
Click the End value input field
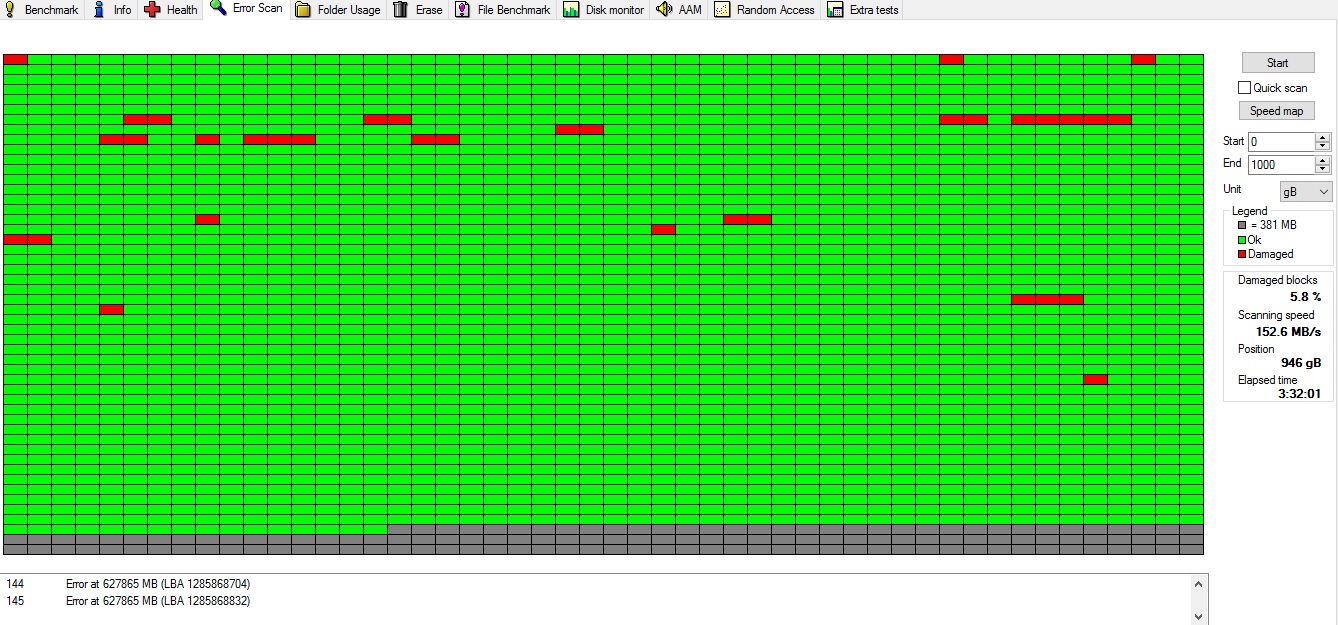pyautogui.click(x=1281, y=165)
